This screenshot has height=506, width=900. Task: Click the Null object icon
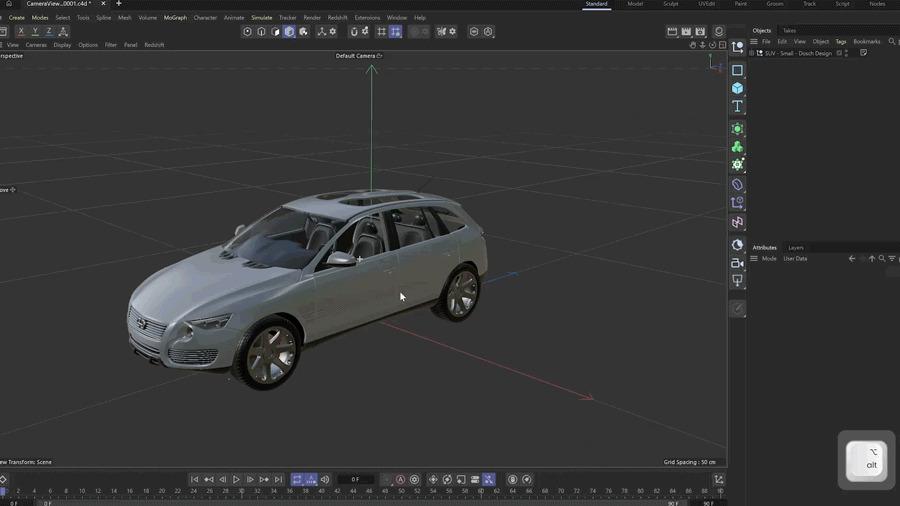click(737, 48)
